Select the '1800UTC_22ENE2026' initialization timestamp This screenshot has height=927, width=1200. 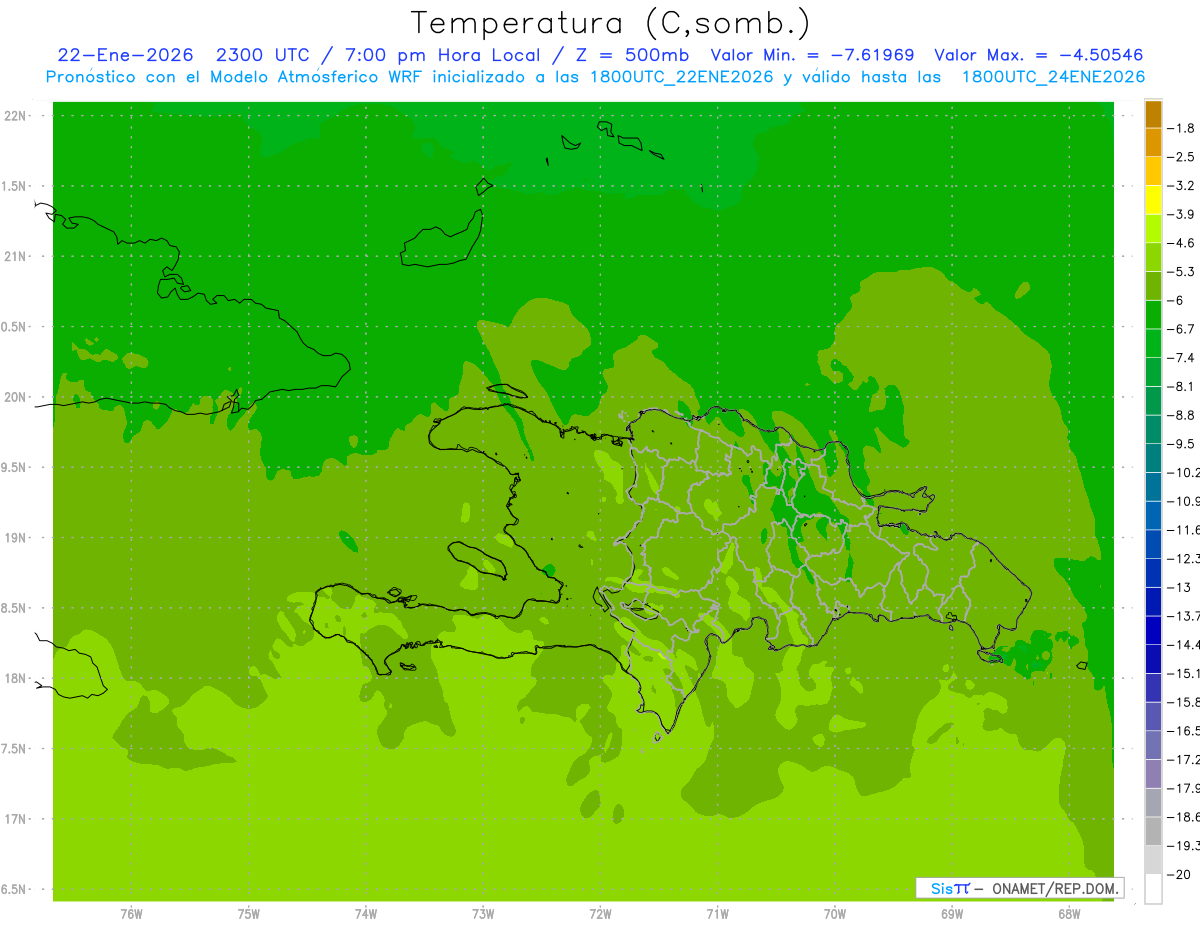[x=681, y=77]
